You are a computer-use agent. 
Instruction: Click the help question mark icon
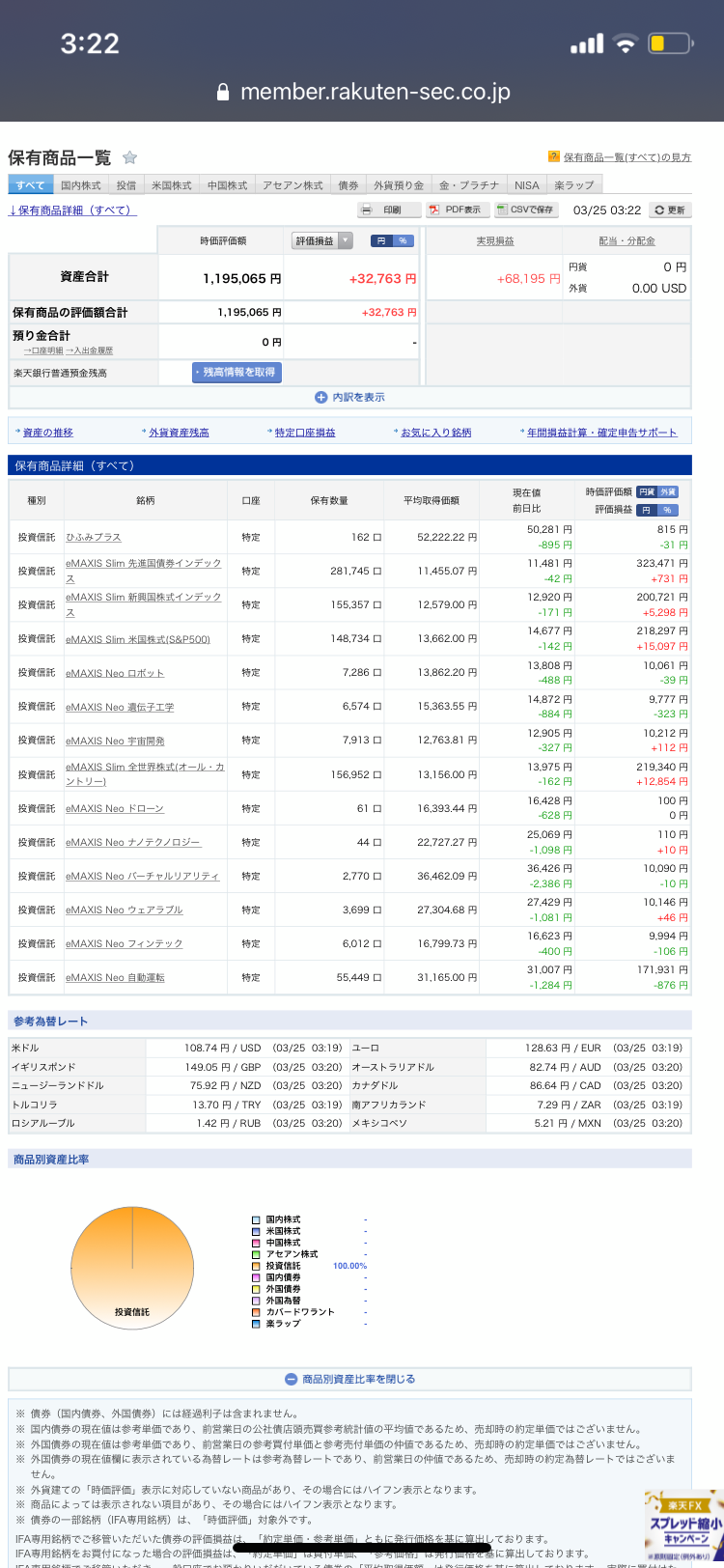click(x=553, y=156)
